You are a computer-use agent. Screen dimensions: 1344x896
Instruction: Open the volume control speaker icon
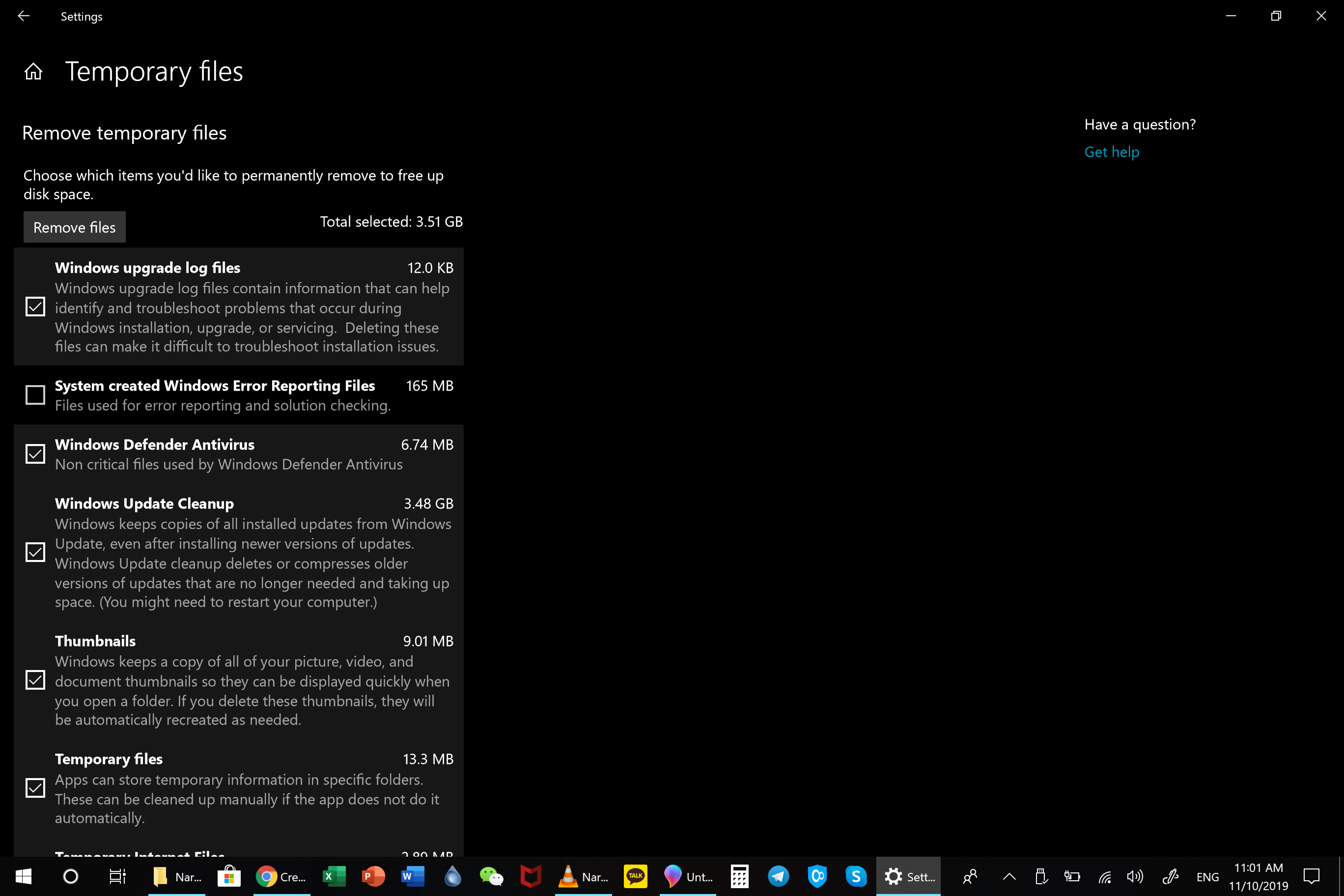click(x=1135, y=876)
